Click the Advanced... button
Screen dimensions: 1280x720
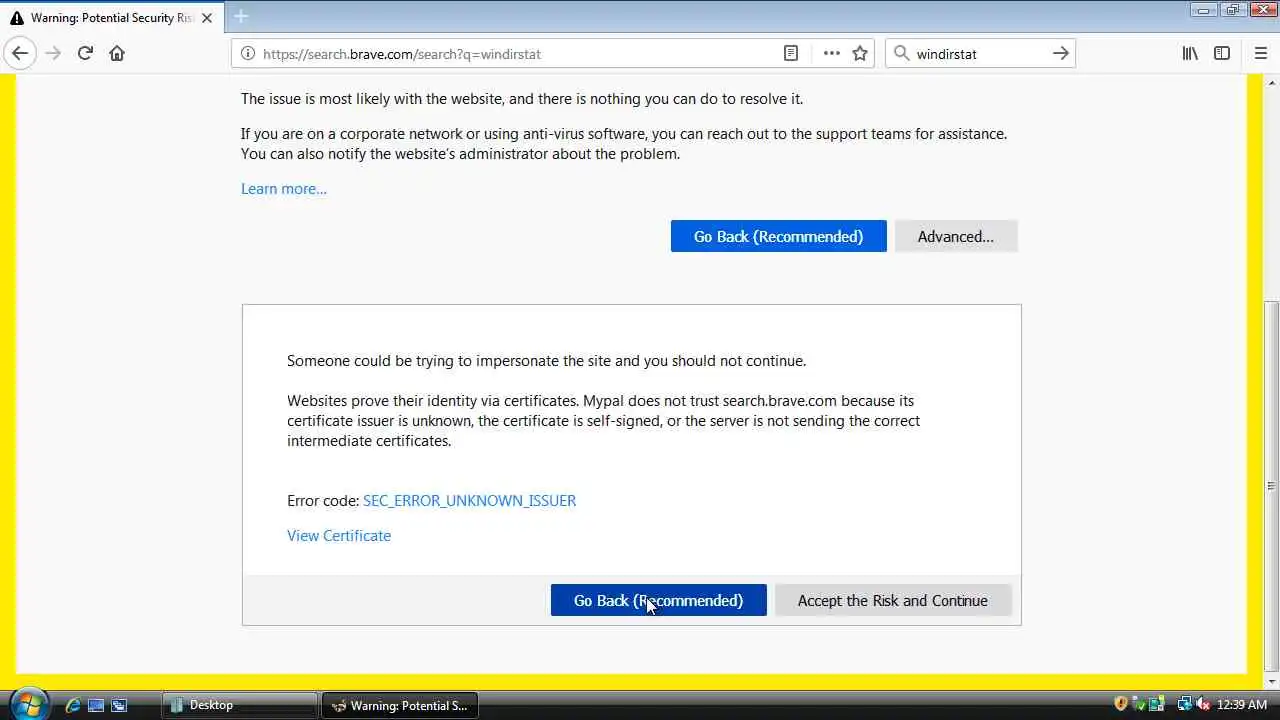click(956, 236)
